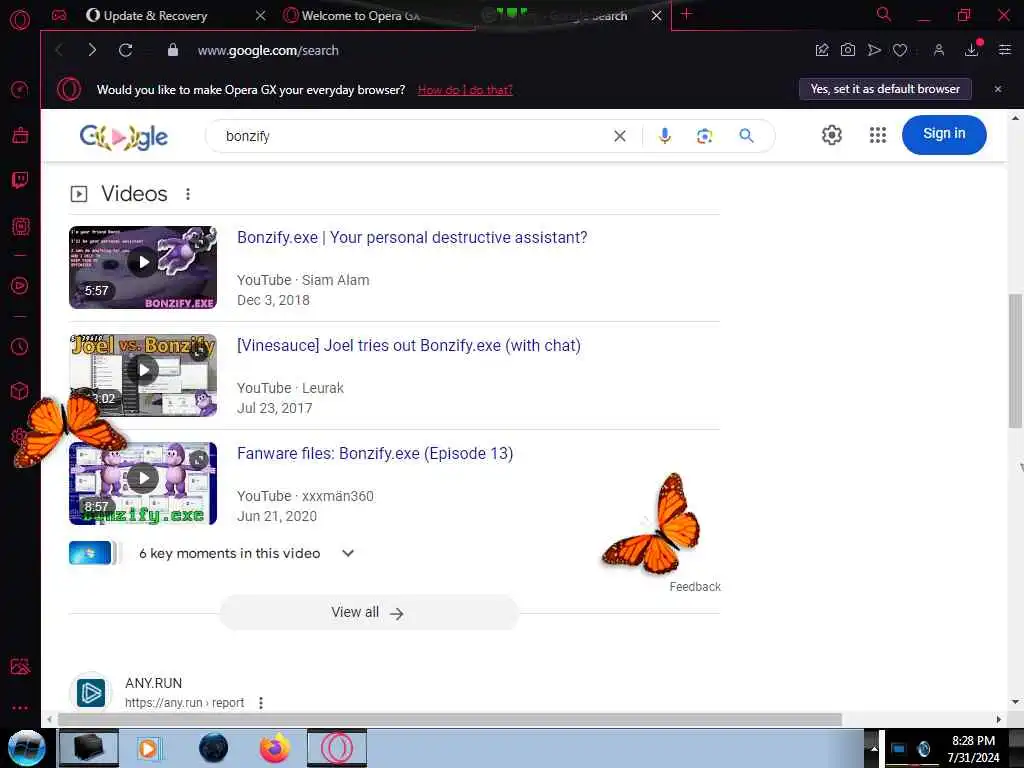This screenshot has height=768, width=1024.
Task: Click the bonzify search input field
Action: (415, 136)
